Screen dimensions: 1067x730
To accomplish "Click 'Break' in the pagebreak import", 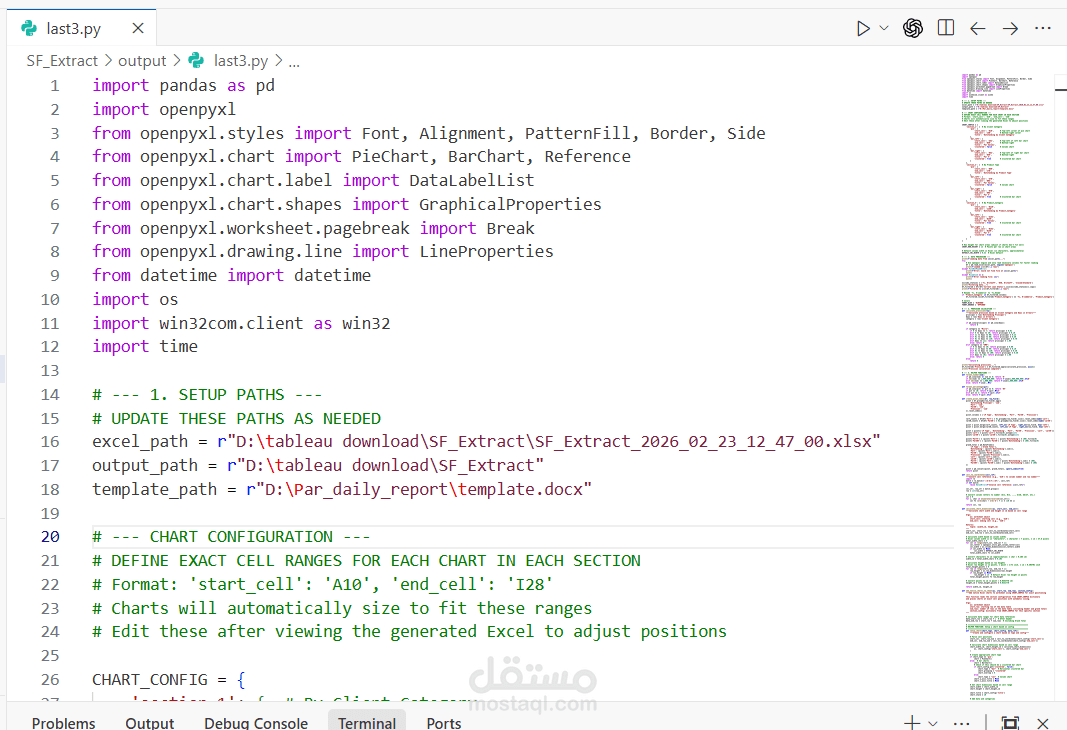I will coord(510,228).
